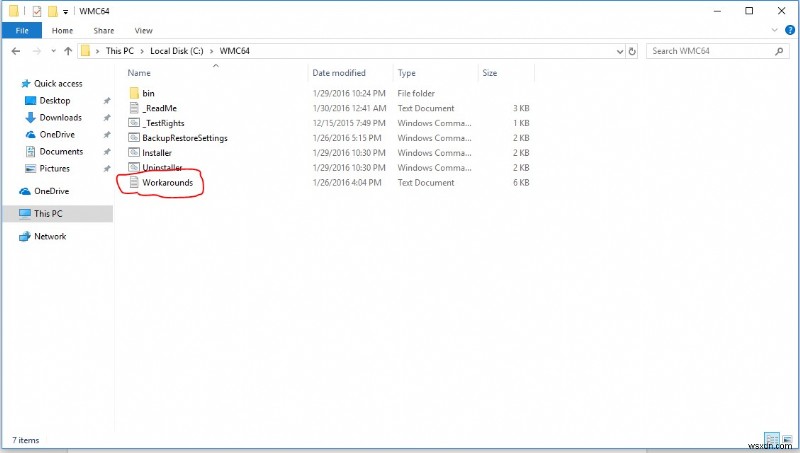Switch to the Share ribbon tab
The width and height of the screenshot is (800, 453).
tap(104, 31)
